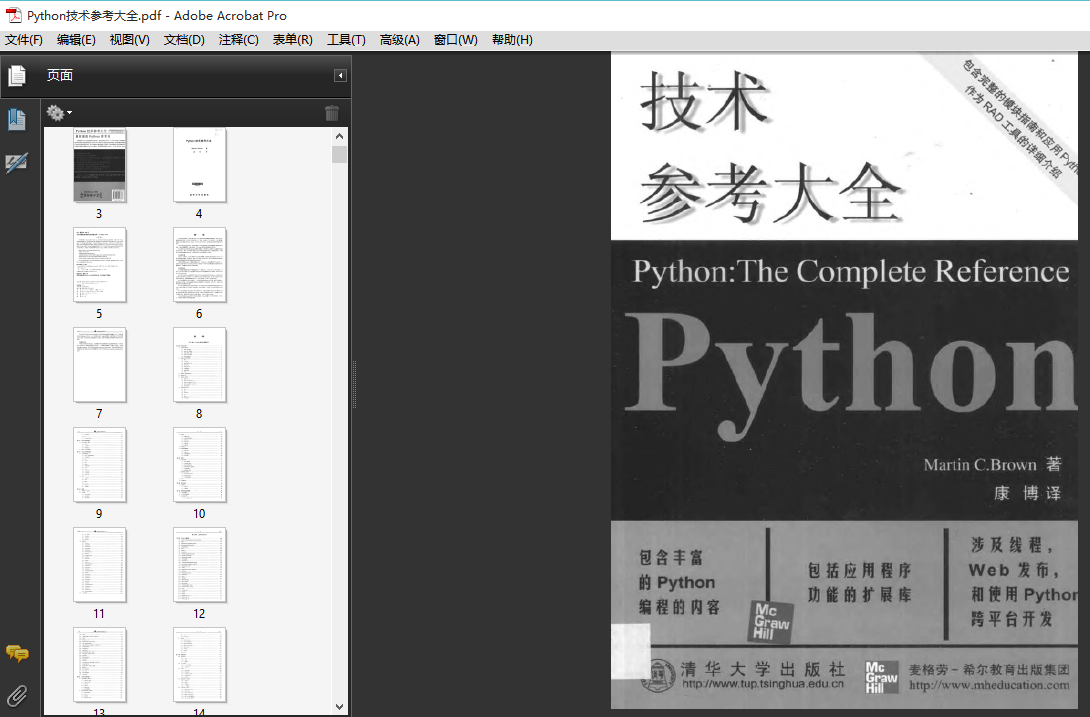Click thumbnail scrollbar down arrow

tap(339, 707)
